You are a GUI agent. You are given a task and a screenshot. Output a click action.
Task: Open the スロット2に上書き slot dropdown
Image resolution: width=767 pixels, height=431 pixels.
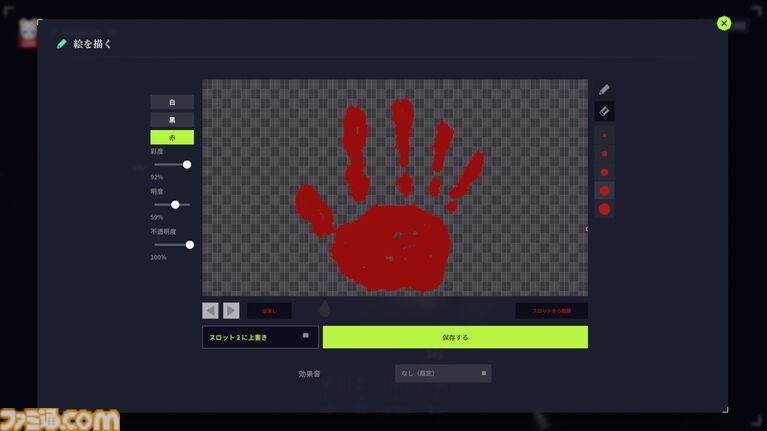pyautogui.click(x=260, y=337)
